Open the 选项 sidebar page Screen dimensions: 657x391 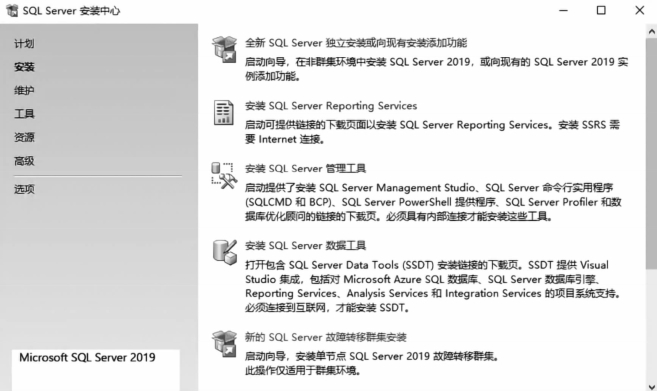[x=24, y=189]
